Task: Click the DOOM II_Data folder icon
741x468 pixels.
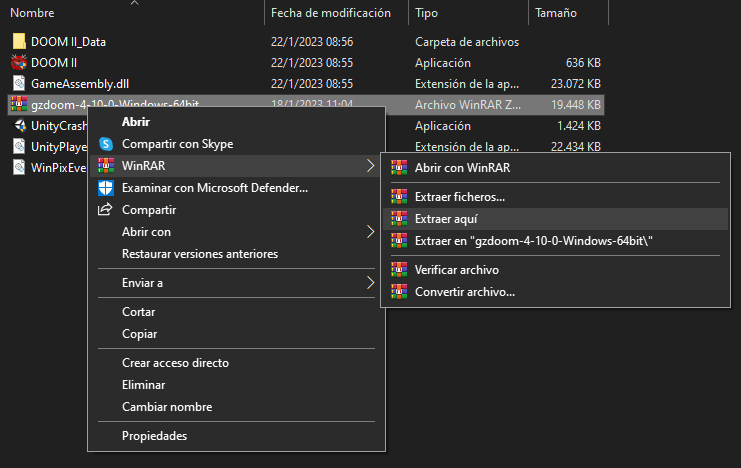Action: click(19, 42)
